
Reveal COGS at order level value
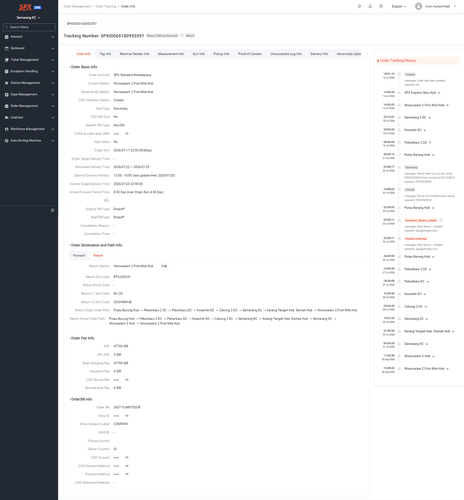(127, 134)
